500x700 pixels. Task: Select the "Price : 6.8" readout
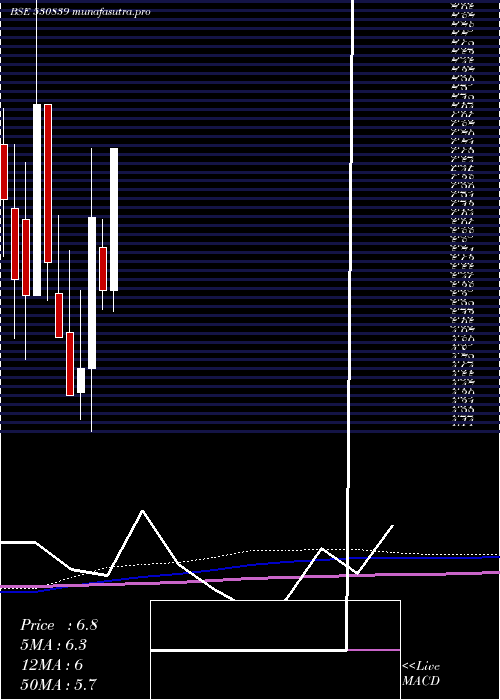coord(59,625)
